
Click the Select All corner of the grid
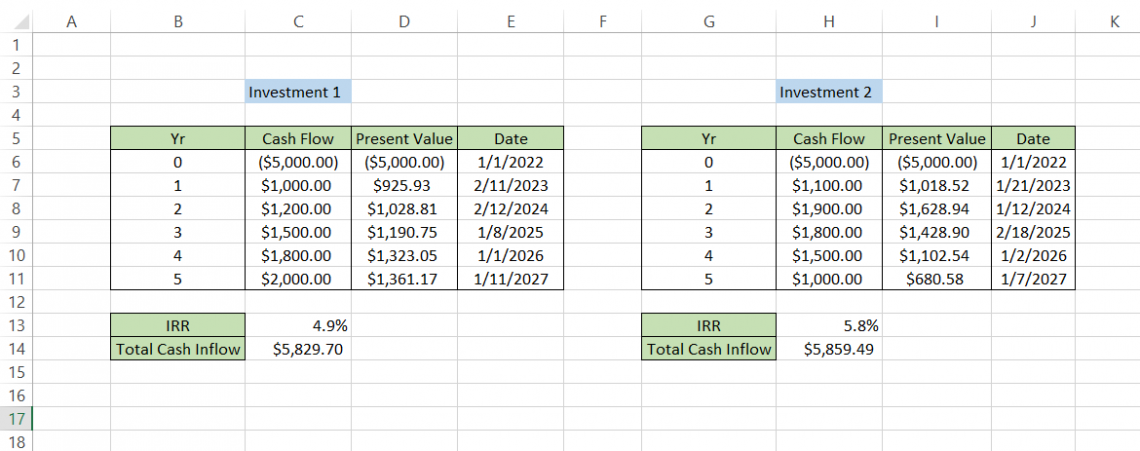(x=15, y=21)
